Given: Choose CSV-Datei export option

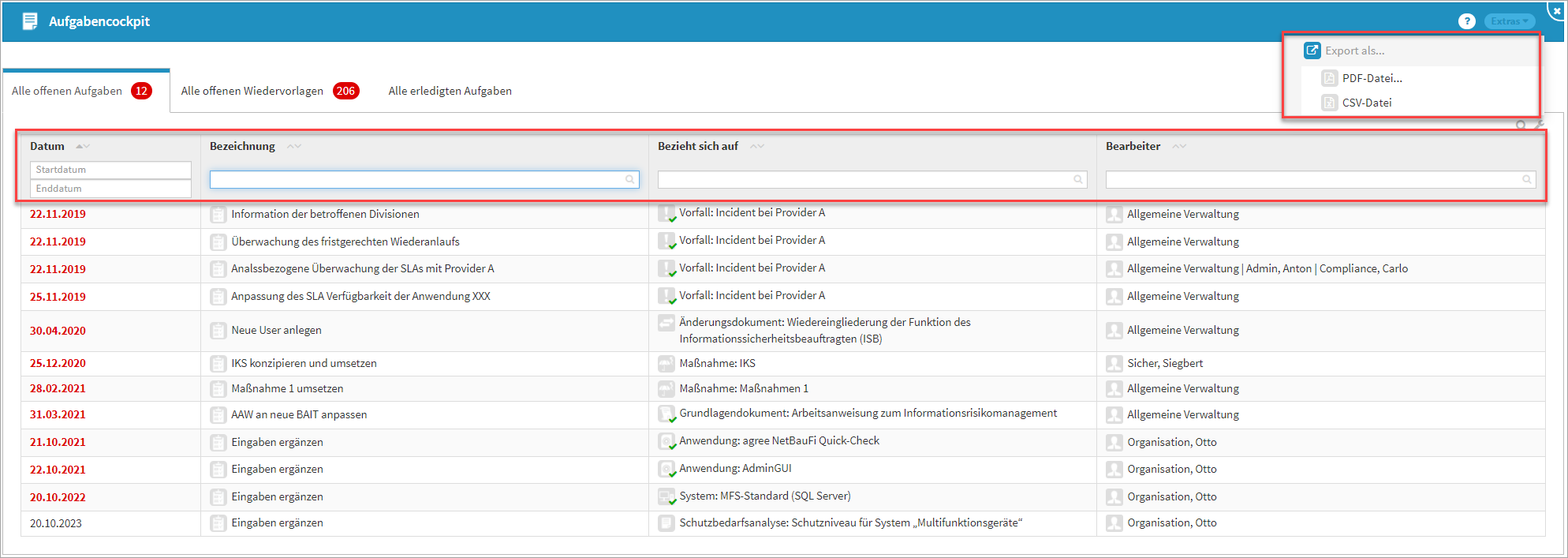Looking at the screenshot, I should point(1366,103).
